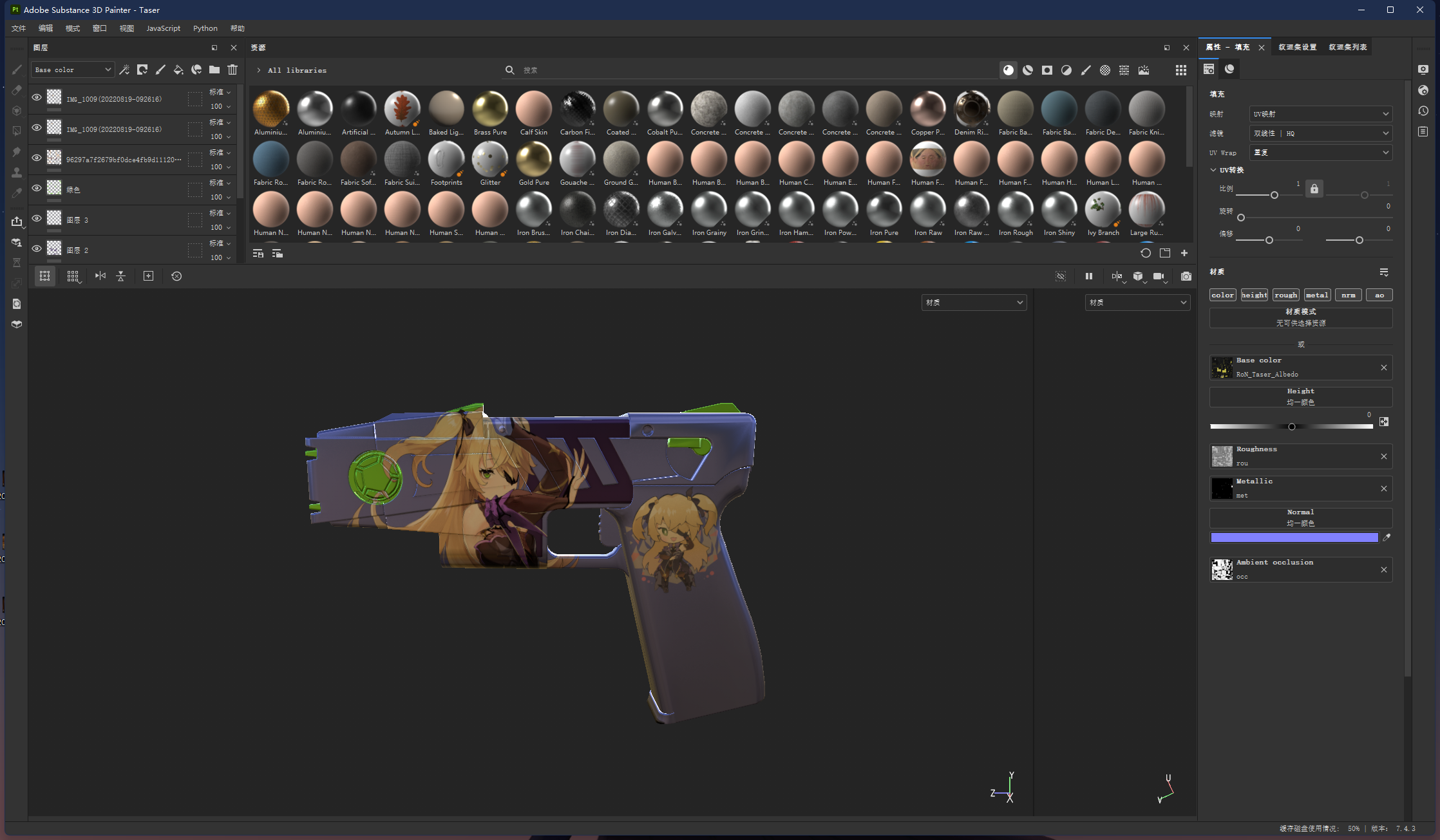The width and height of the screenshot is (1440, 840).
Task: Remove the Roughness rou texture
Action: point(1384,456)
